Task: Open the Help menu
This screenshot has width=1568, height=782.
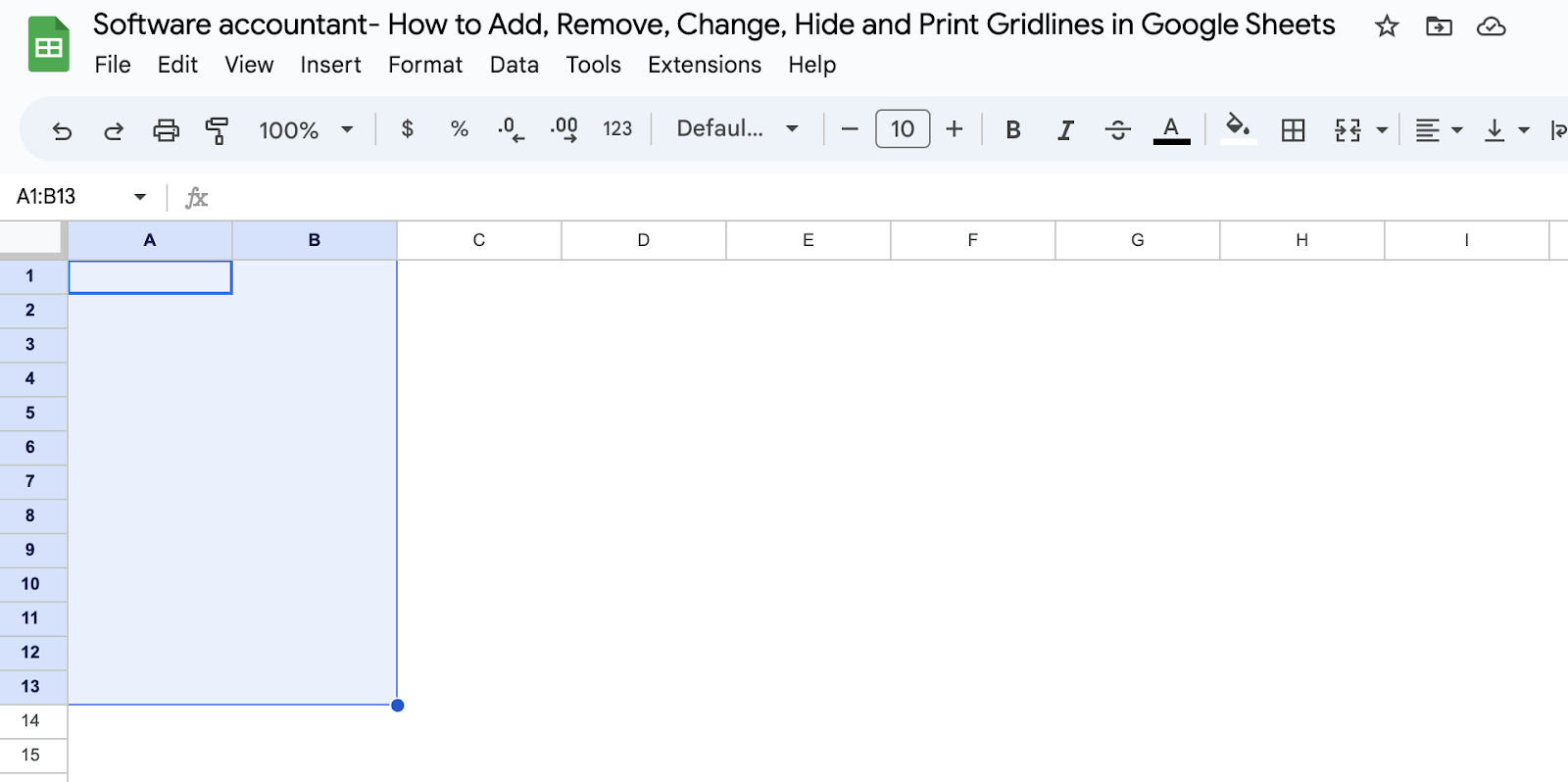Action: pyautogui.click(x=812, y=65)
